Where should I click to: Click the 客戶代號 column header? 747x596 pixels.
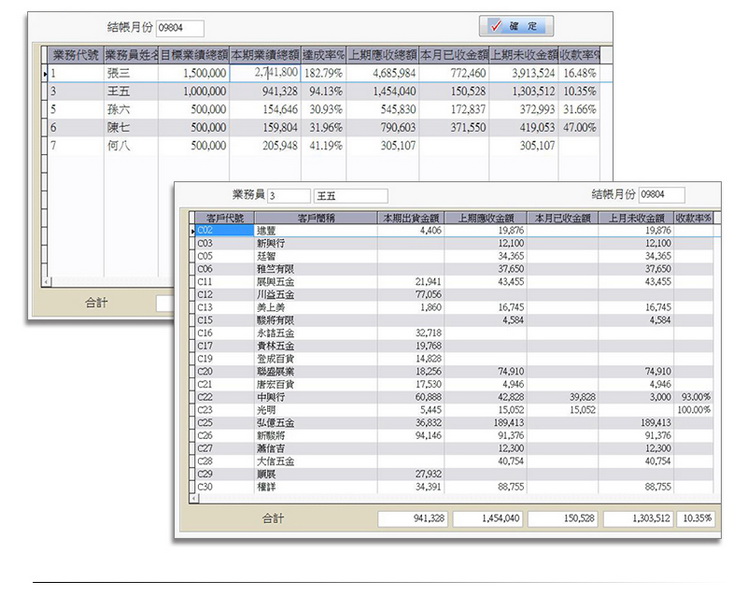pos(223,217)
